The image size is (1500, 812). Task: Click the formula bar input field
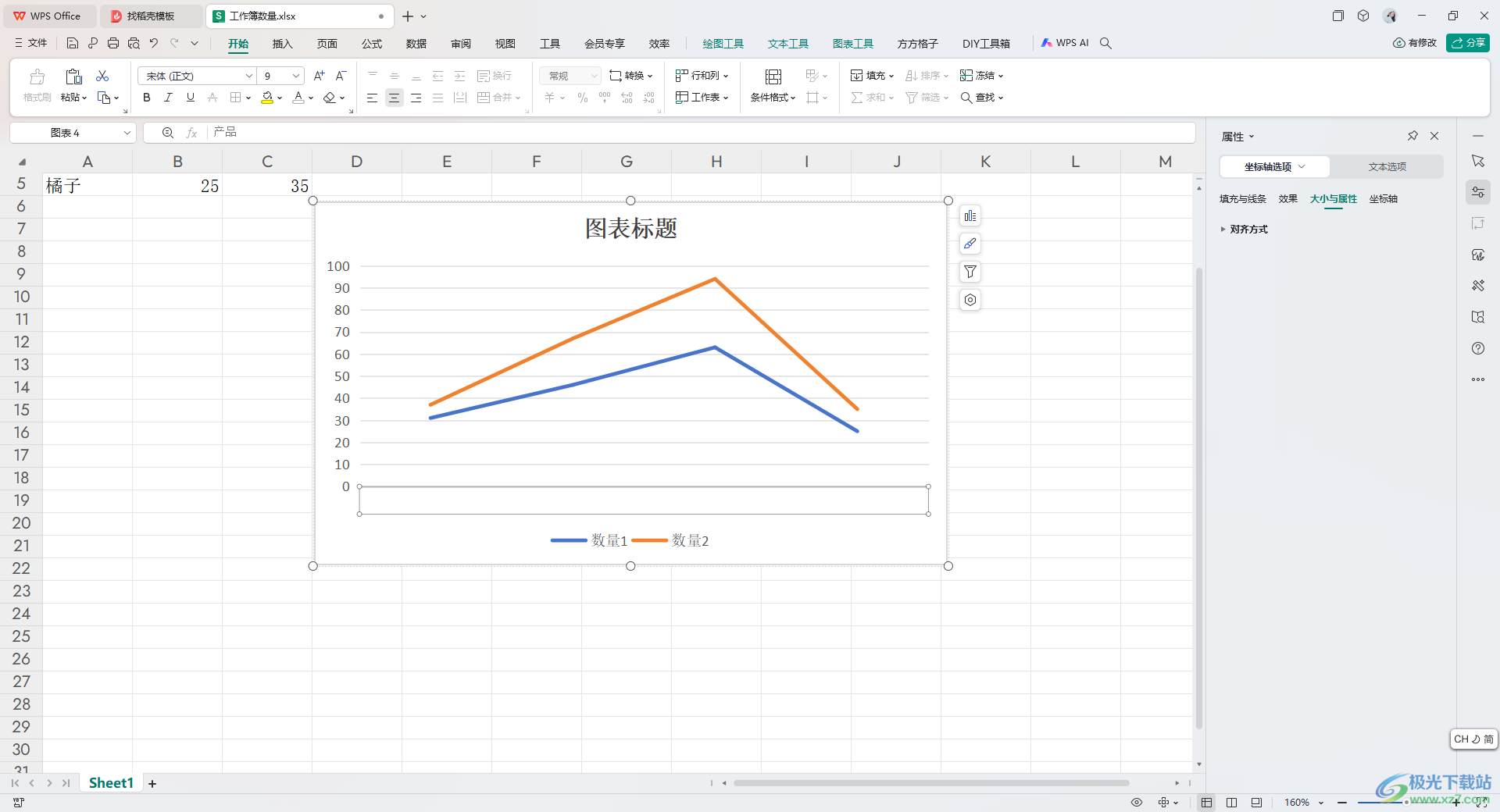[x=702, y=133]
